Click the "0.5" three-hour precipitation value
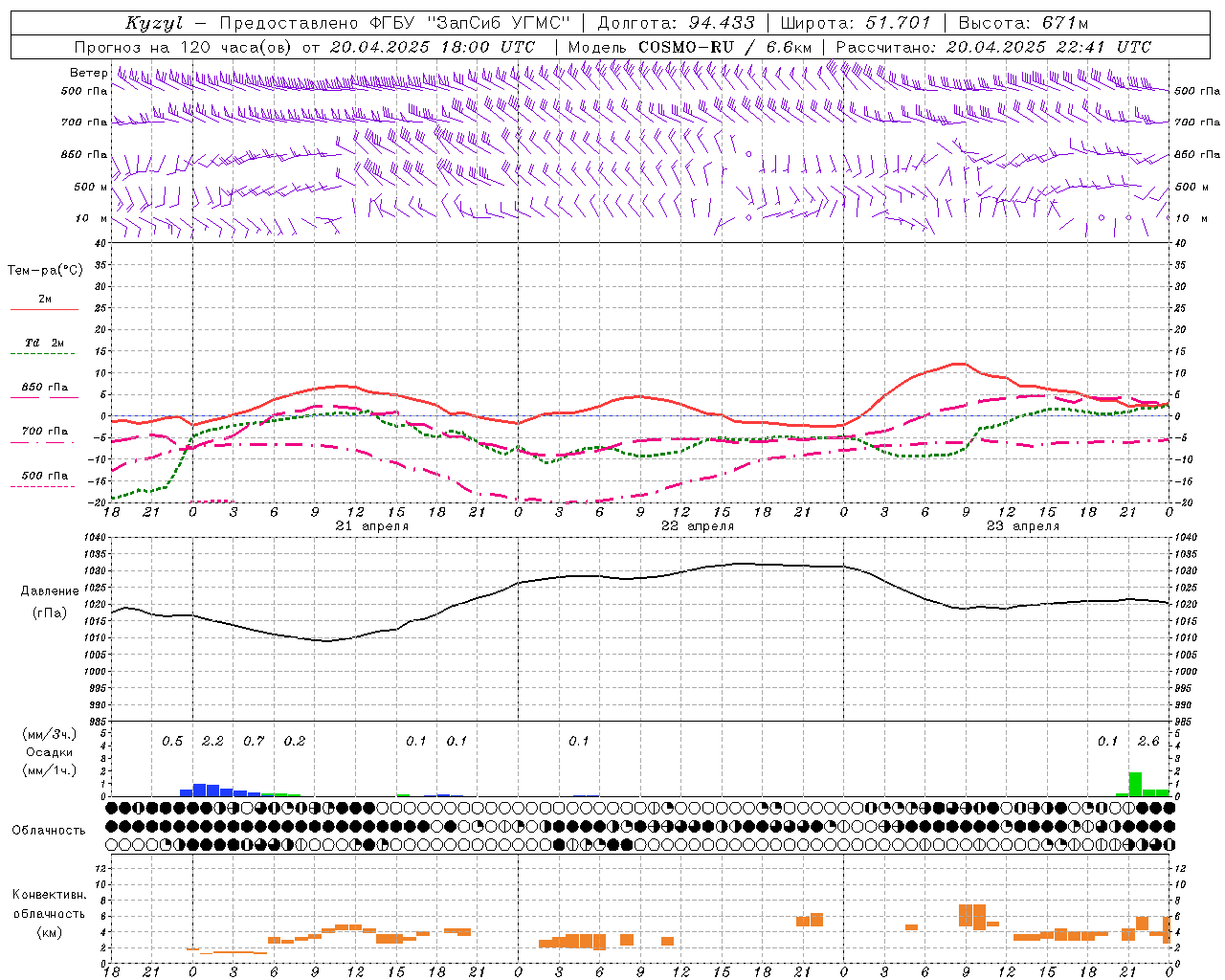1225x980 pixels. tap(172, 741)
